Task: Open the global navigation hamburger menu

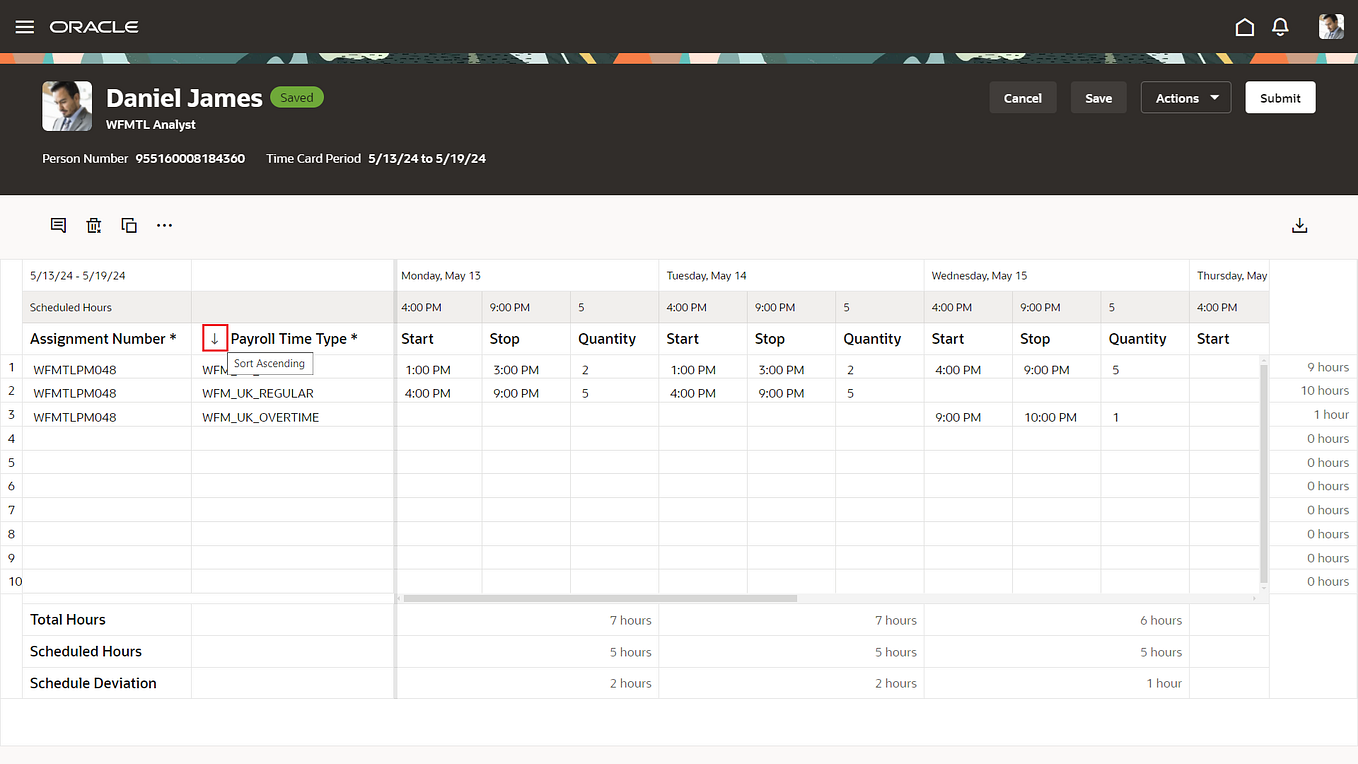Action: [x=24, y=26]
